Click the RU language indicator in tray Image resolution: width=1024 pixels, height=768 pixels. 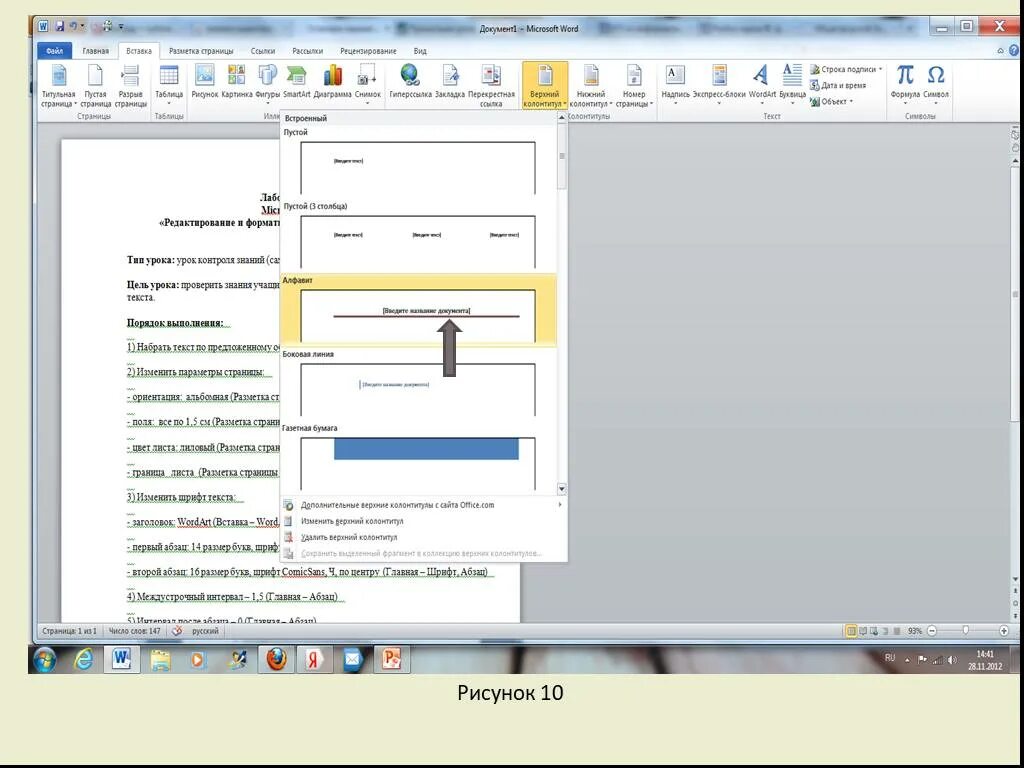(x=889, y=658)
